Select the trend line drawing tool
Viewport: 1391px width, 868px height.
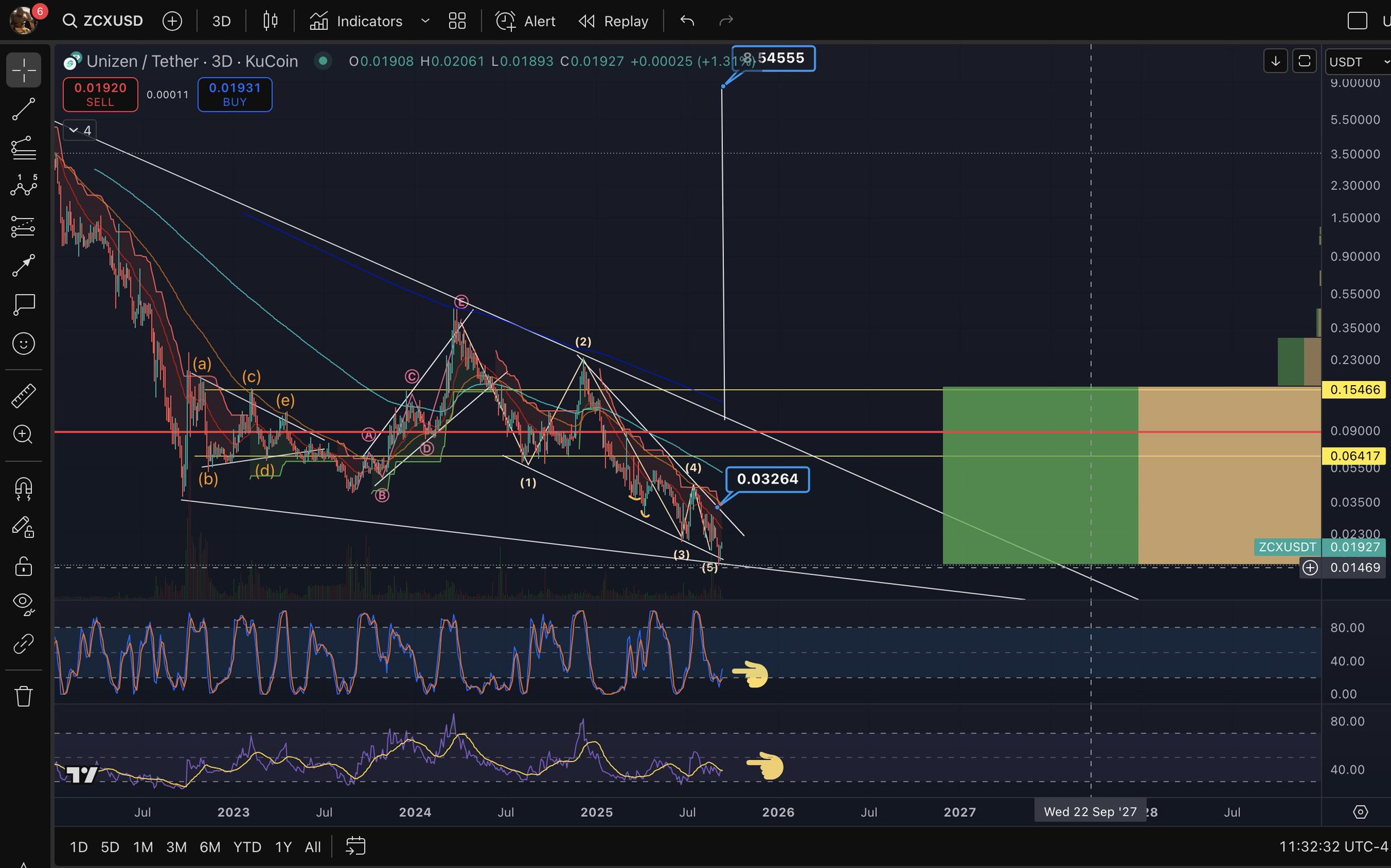(24, 109)
